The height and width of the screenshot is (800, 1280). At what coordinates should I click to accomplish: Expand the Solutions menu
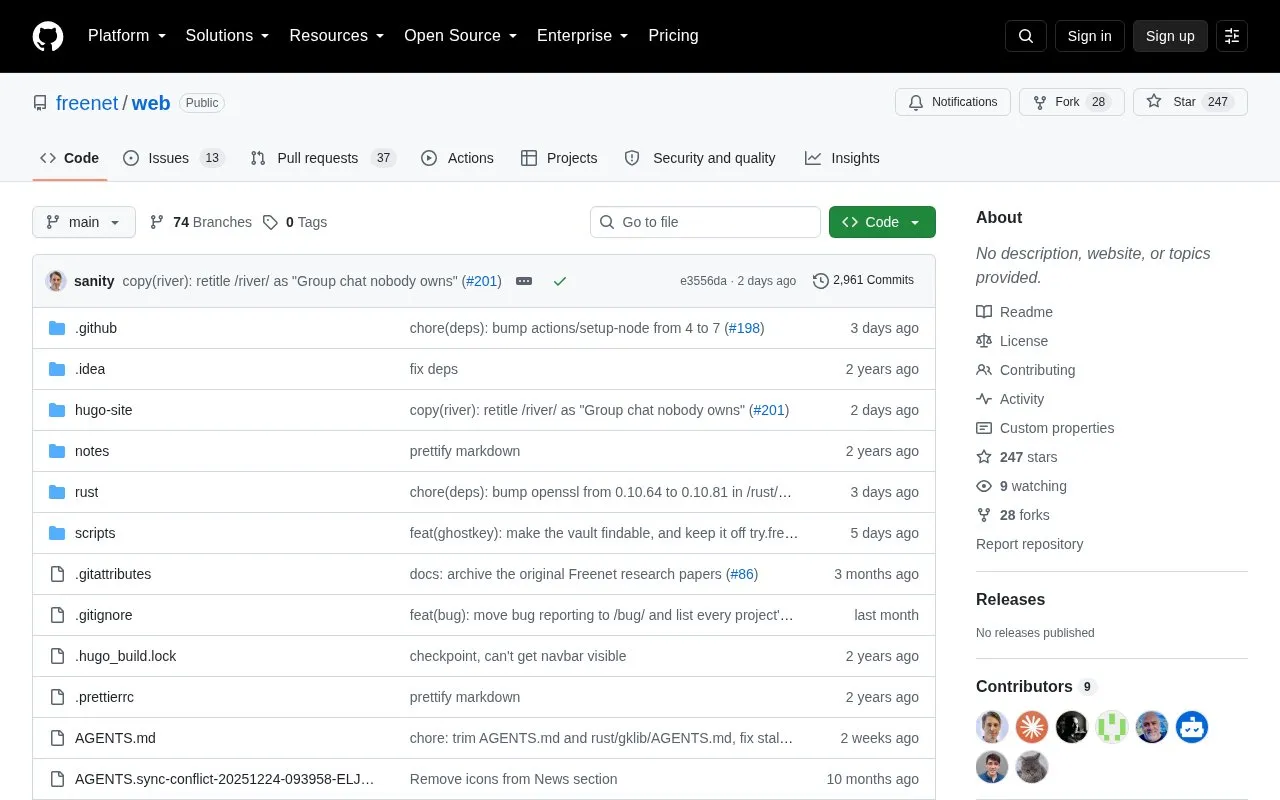pyautogui.click(x=228, y=36)
